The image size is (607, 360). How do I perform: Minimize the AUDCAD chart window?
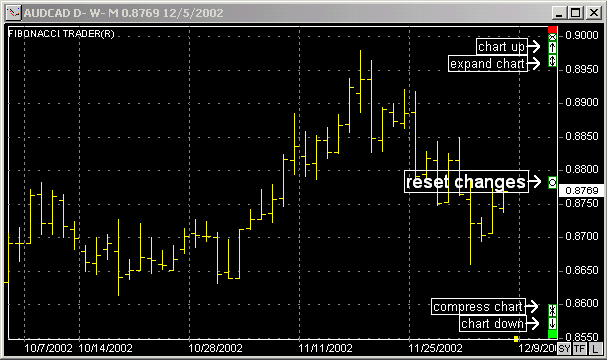coord(559,13)
